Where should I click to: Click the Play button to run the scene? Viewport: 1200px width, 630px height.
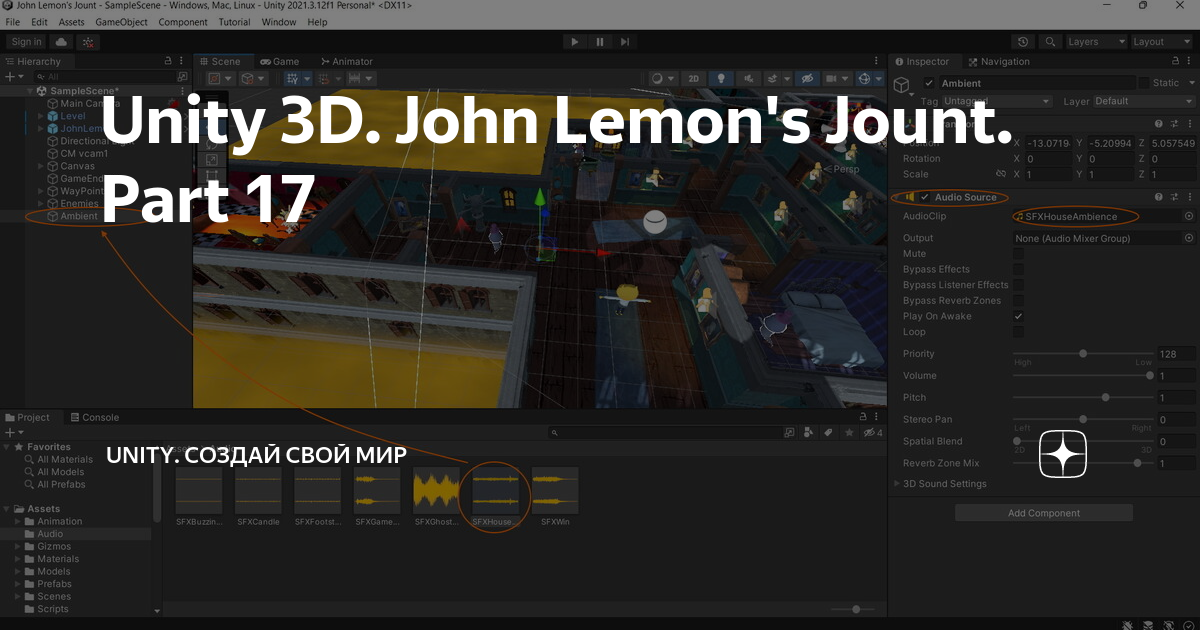(575, 41)
